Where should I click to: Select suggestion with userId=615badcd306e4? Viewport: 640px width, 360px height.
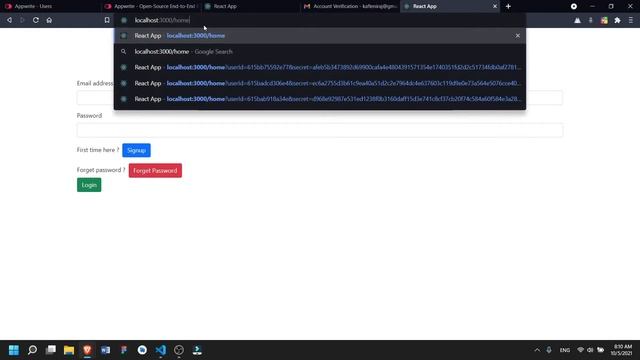tap(320, 83)
